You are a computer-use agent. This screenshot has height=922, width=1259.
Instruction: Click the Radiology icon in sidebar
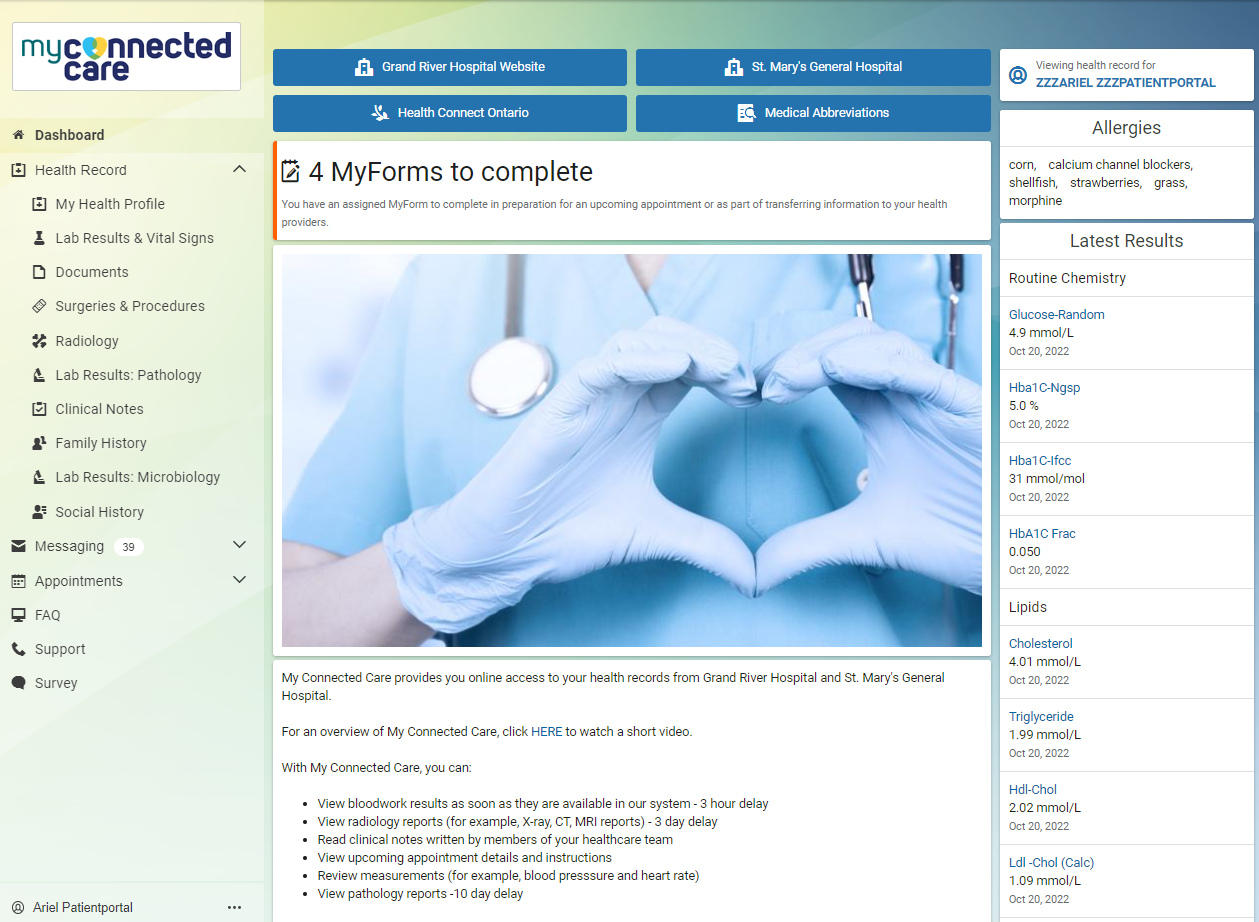click(x=39, y=341)
